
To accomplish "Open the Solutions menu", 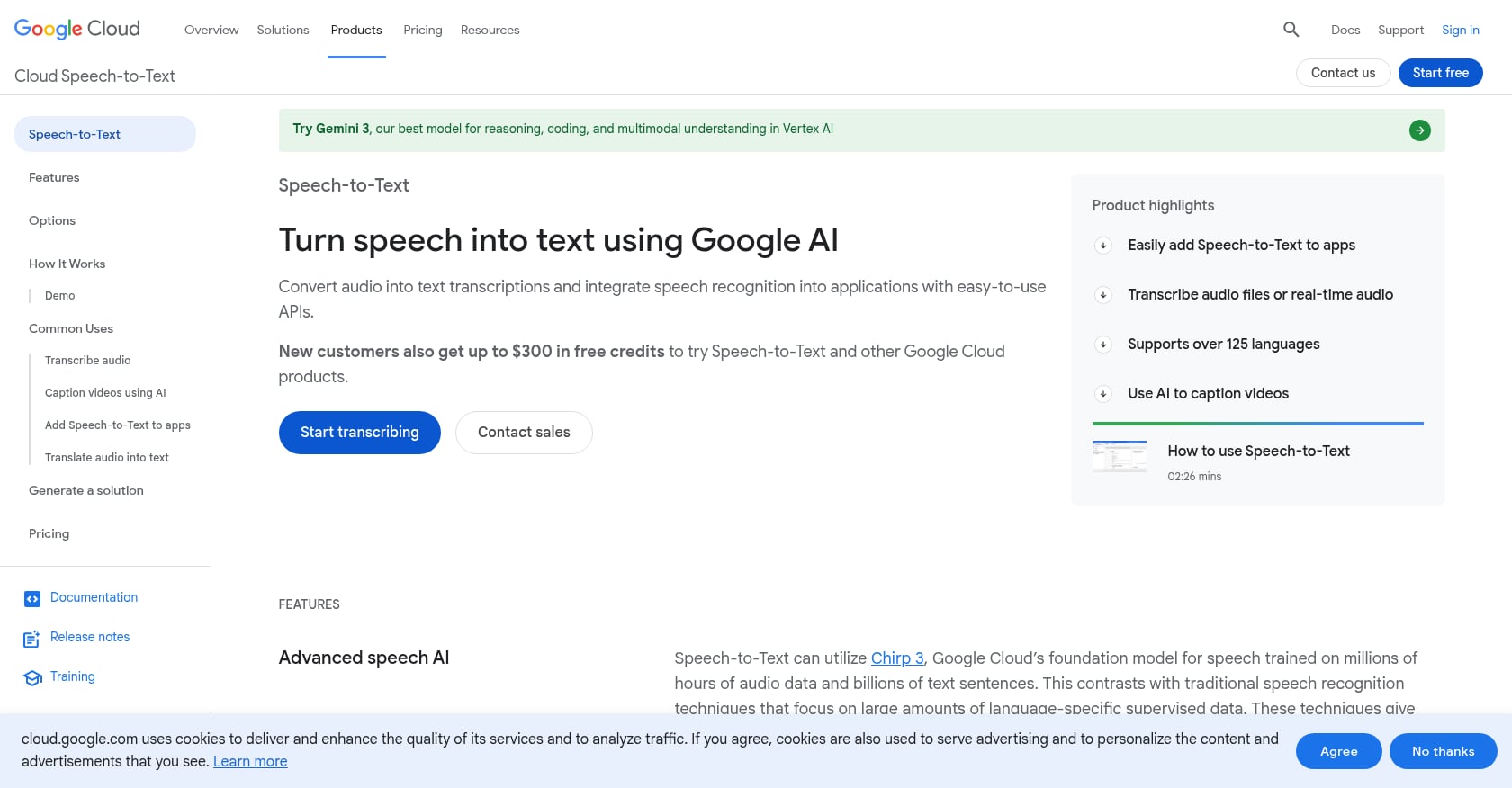I will click(283, 30).
